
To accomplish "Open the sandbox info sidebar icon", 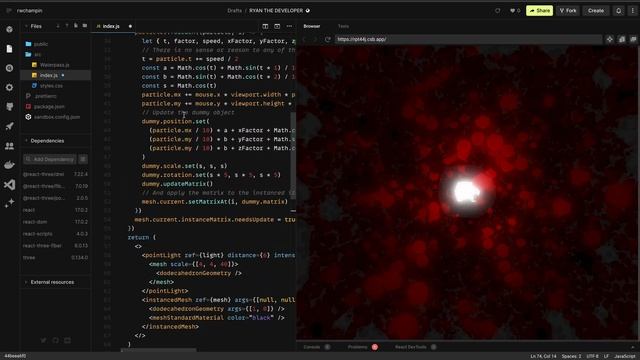I will [9, 29].
